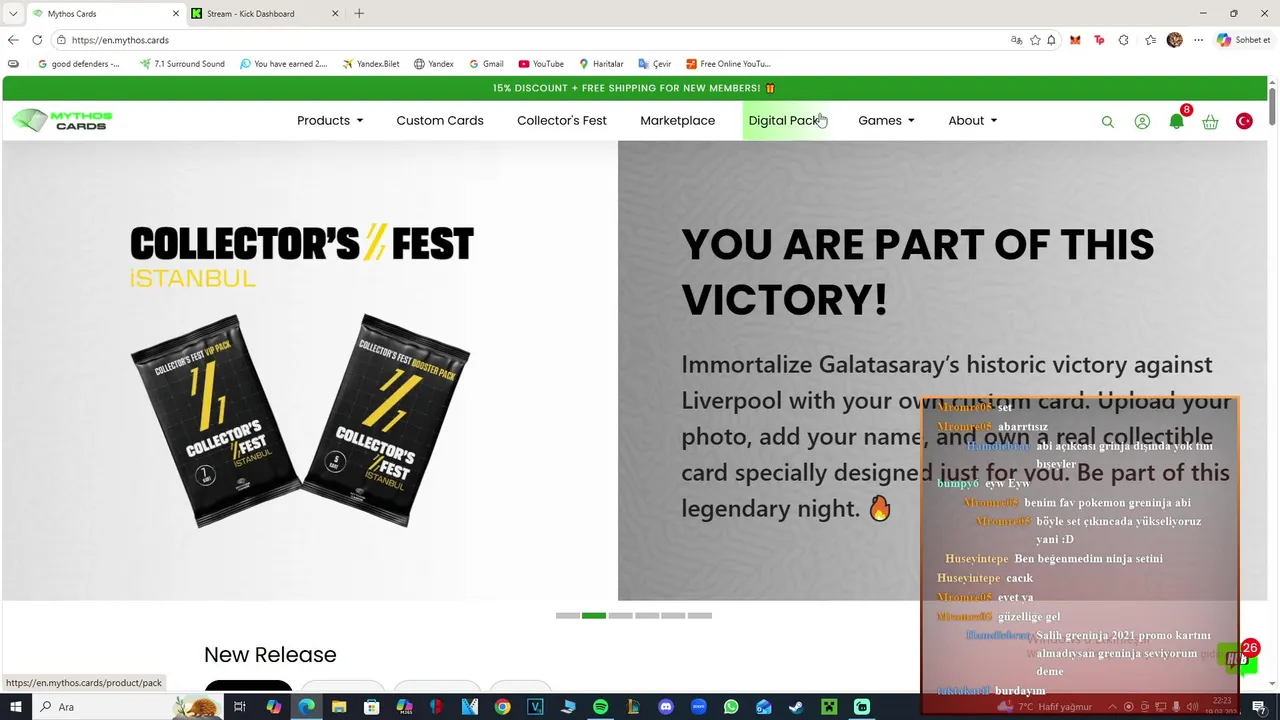Open the notifications bell with badge 8
The image size is (1280, 720).
1178,120
